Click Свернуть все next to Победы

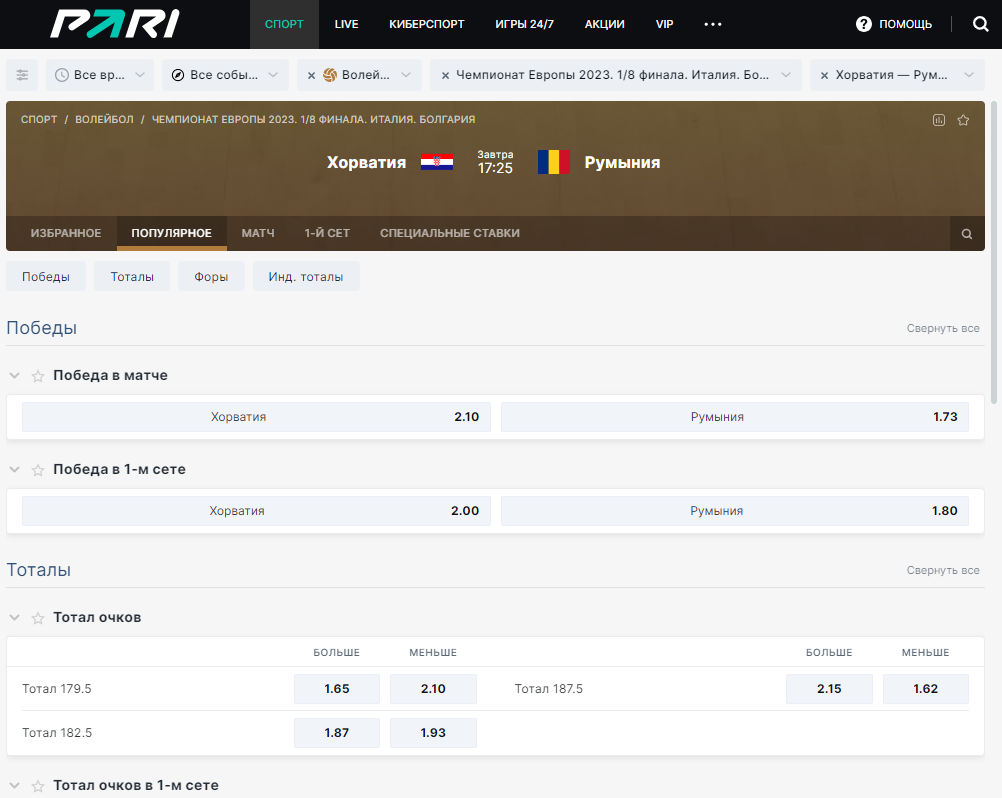click(943, 328)
